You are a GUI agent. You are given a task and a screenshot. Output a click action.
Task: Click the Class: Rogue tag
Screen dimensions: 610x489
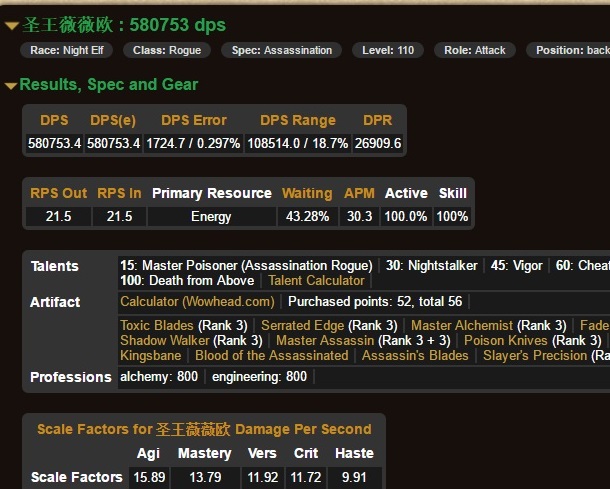coord(160,50)
